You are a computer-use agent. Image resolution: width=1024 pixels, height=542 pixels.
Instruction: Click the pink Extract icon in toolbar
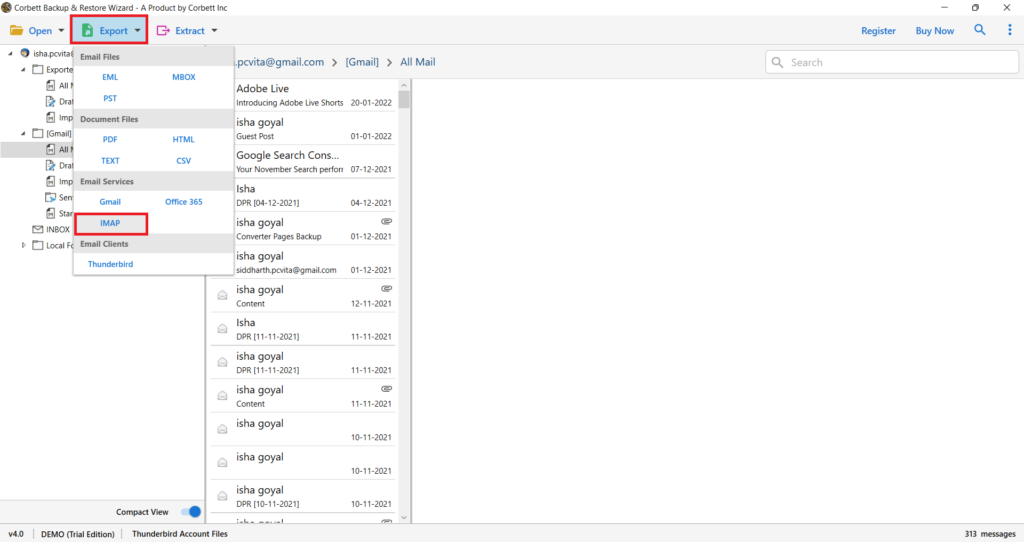pyautogui.click(x=163, y=31)
